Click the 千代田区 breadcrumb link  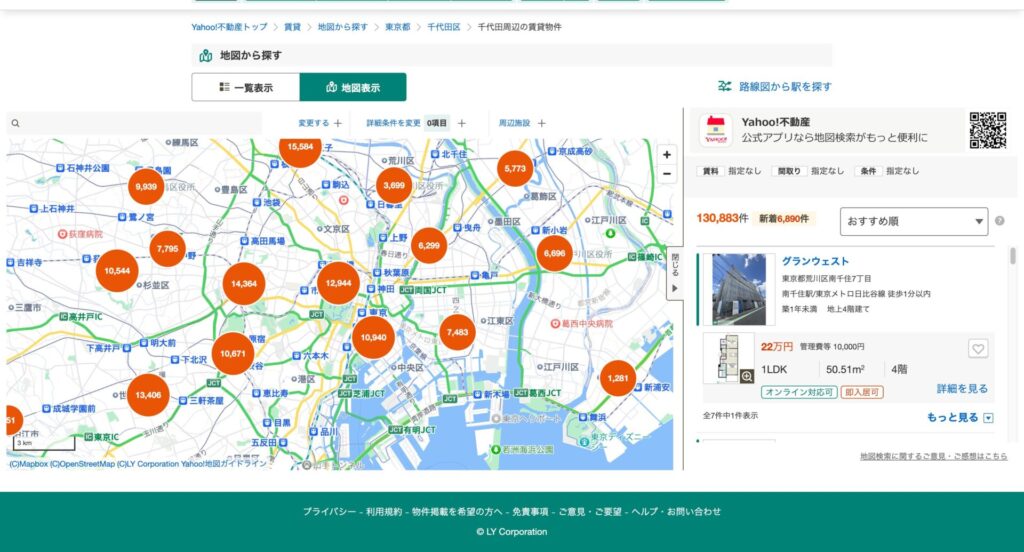[443, 27]
